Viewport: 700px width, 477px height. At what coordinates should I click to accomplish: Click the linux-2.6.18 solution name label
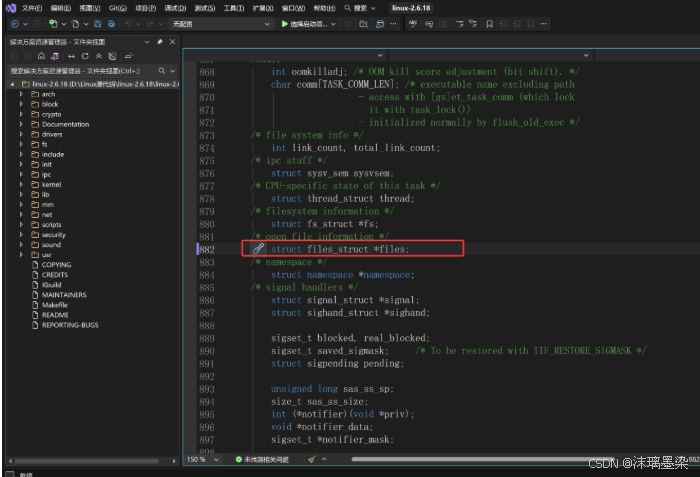pos(411,8)
